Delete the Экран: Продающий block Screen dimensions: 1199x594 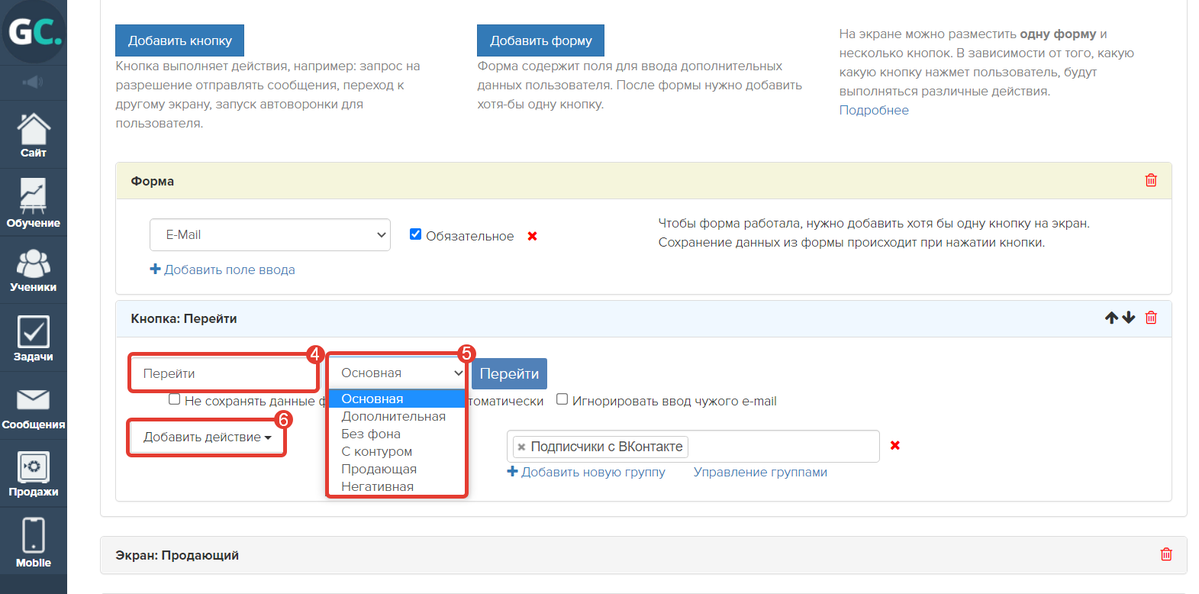(x=1165, y=554)
